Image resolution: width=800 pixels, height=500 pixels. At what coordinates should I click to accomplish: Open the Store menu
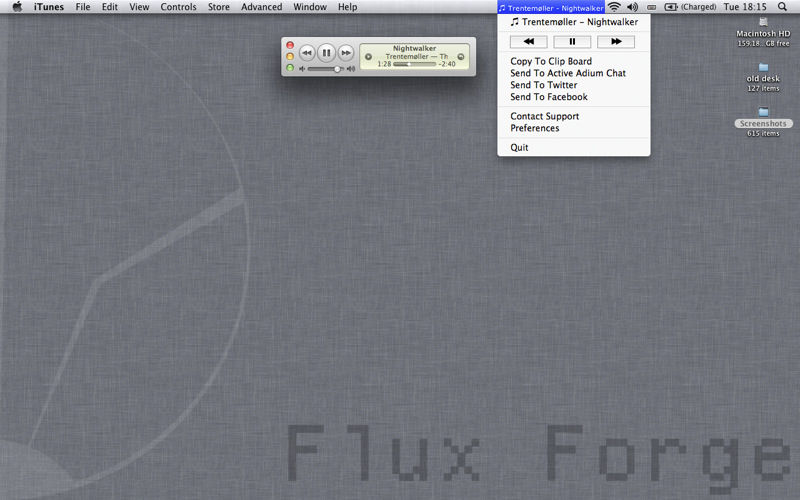click(x=218, y=7)
